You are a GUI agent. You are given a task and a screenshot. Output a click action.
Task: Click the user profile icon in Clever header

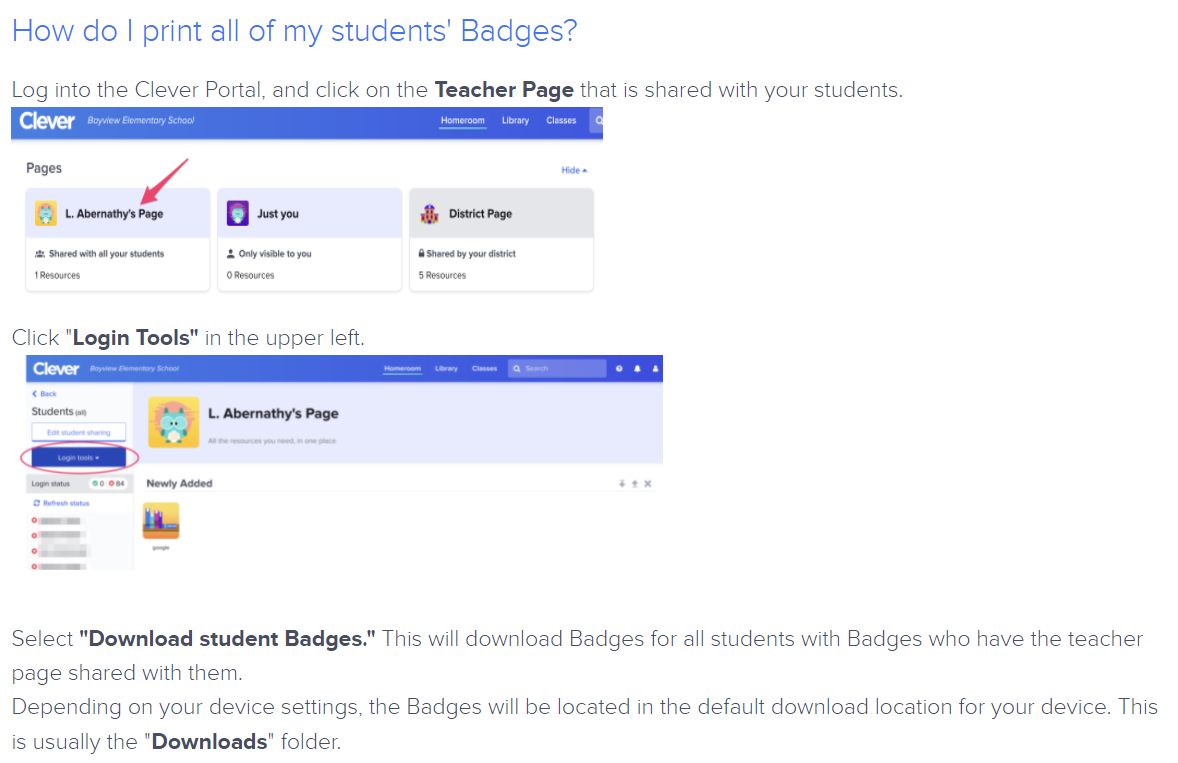pos(655,369)
